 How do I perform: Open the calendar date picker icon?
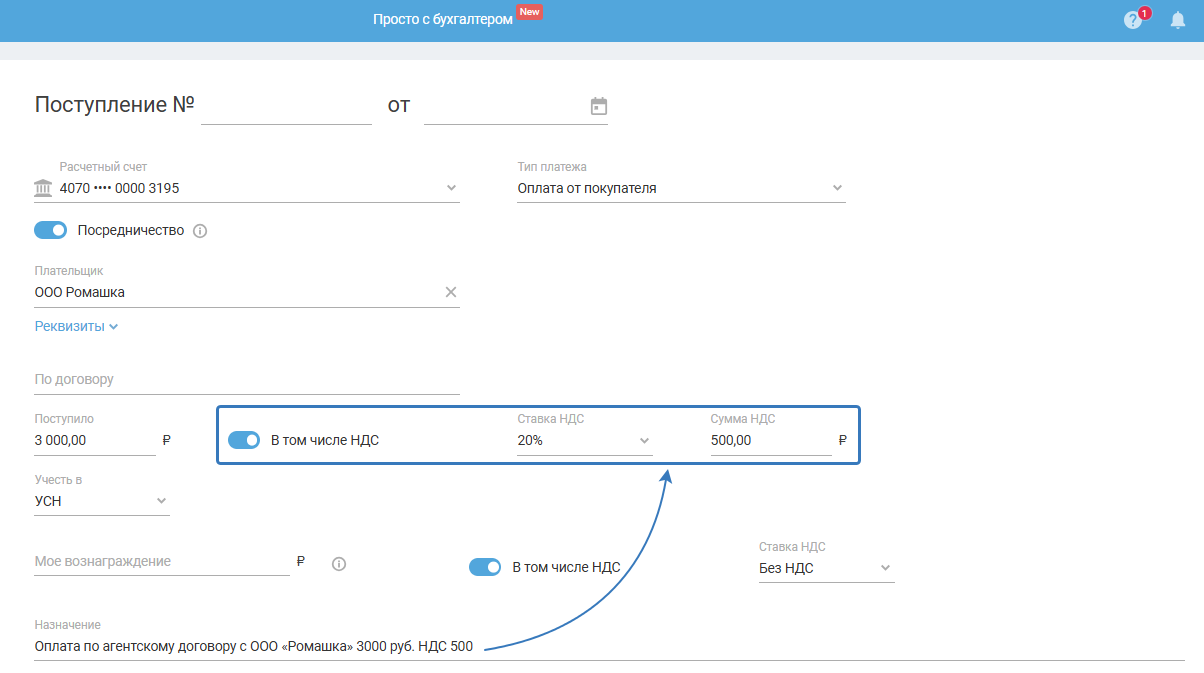coord(599,106)
